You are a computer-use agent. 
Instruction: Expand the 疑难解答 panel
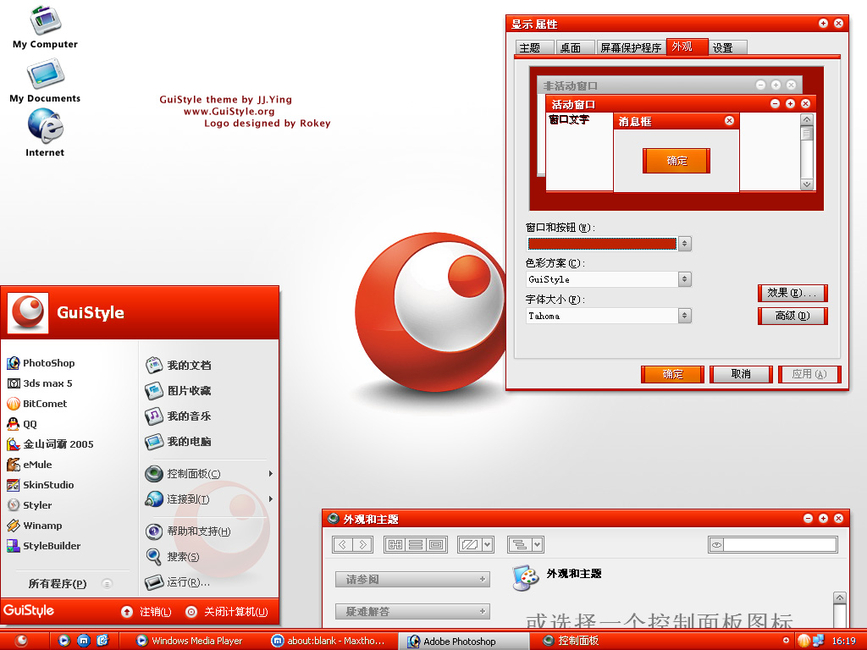[x=412, y=611]
